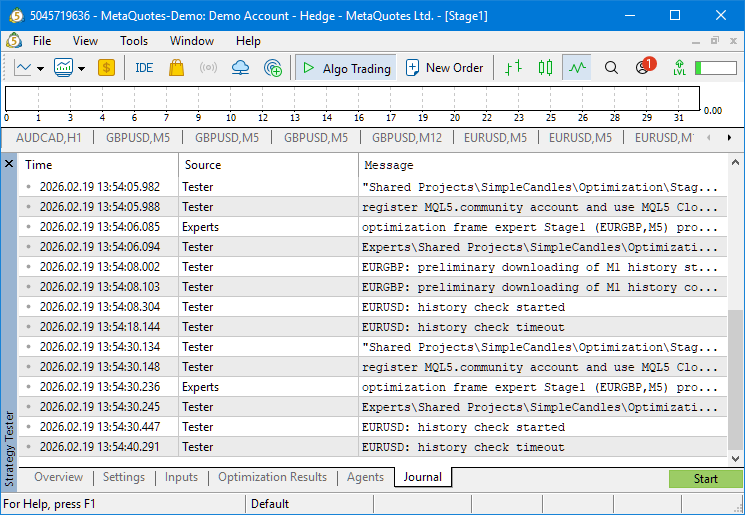Screen dimensions: 745x515
Task: Close the Strategy Tester panel X
Action: tap(9, 164)
